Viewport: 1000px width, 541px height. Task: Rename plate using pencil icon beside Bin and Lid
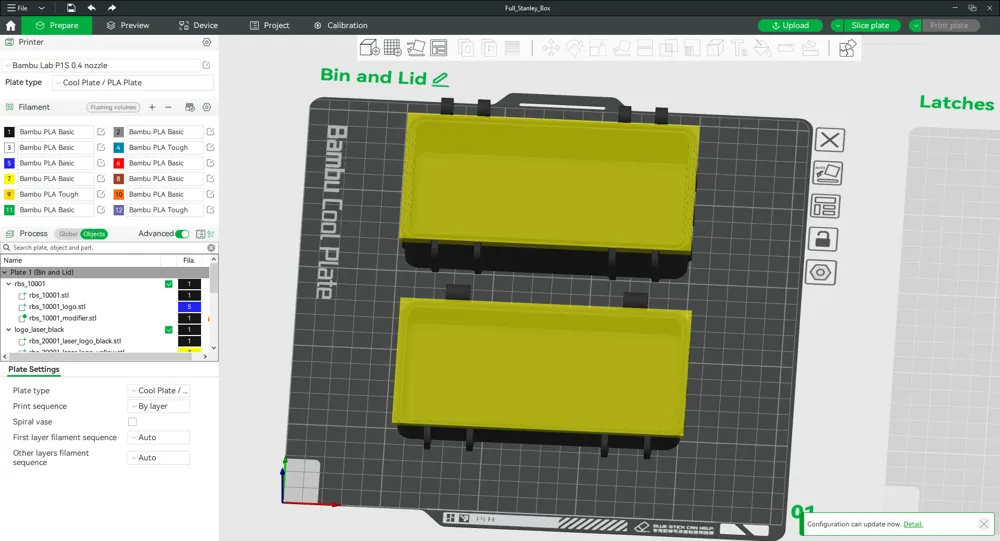coord(440,79)
